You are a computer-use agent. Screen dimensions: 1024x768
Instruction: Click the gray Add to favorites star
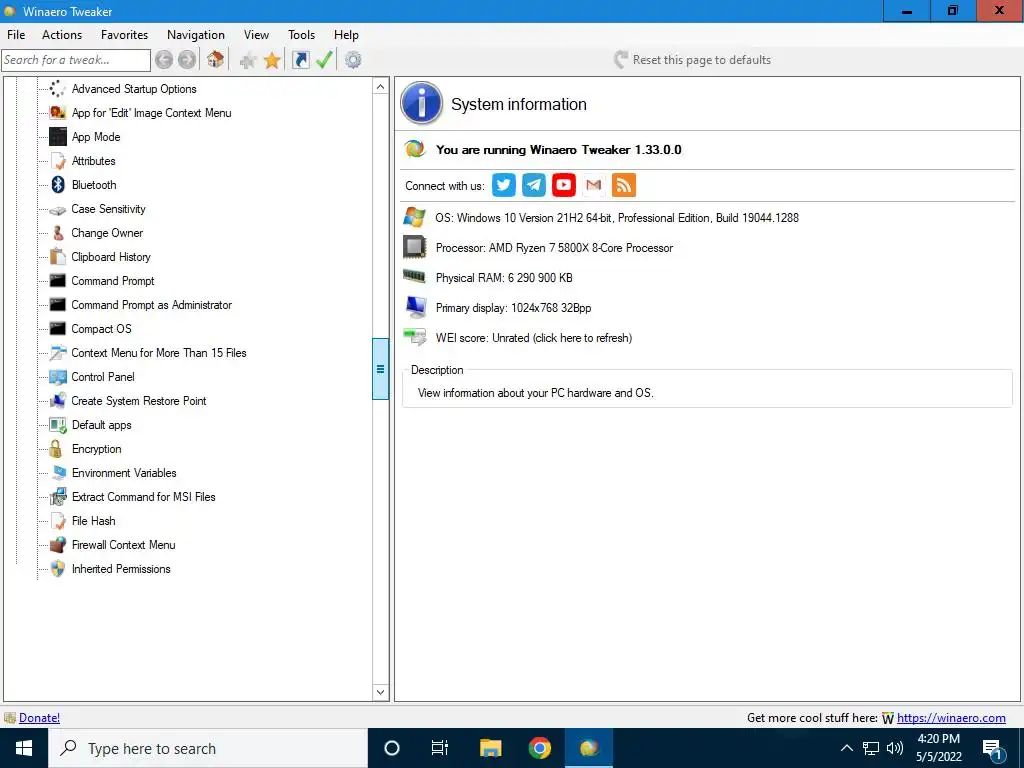click(248, 61)
